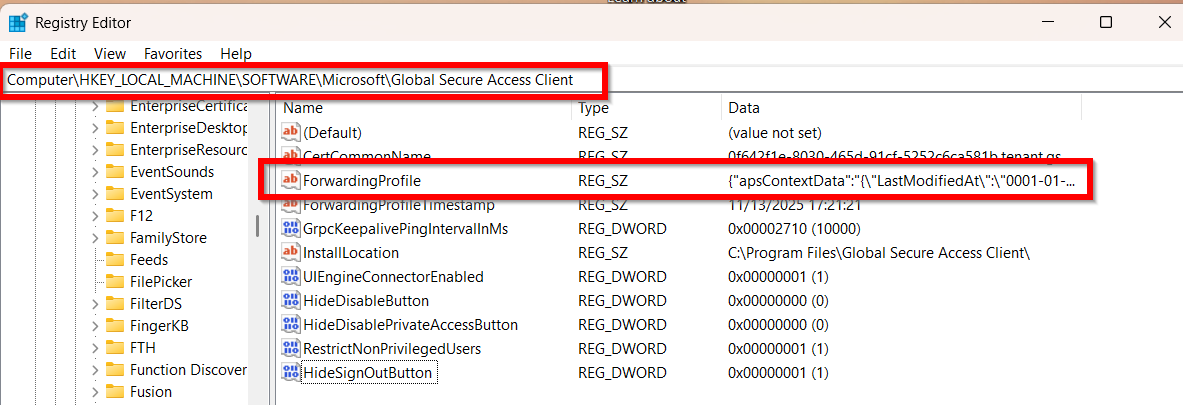
Task: Select the GrpcKeepalivePingIntervalInMs value name
Action: 405,229
